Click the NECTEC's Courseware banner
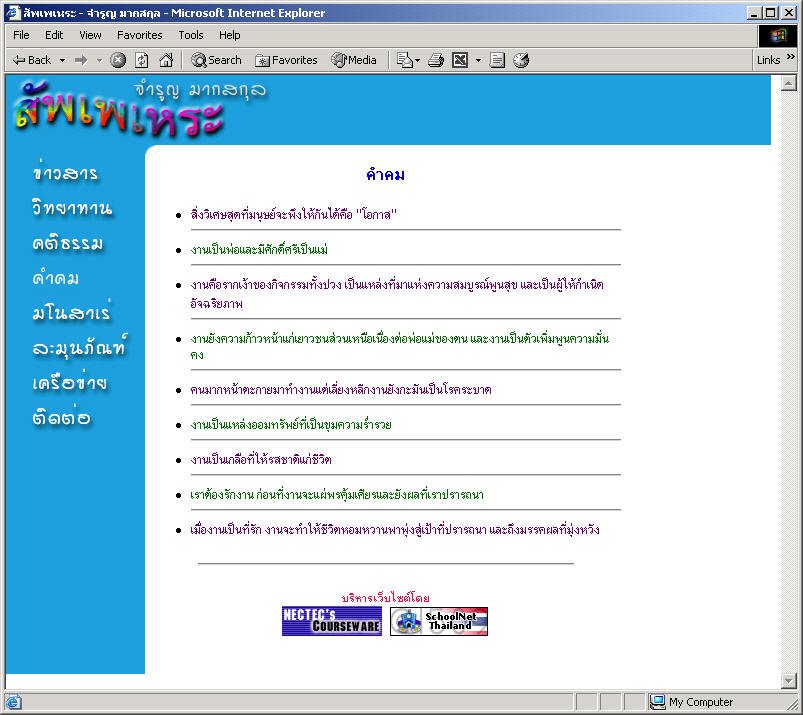The height and width of the screenshot is (715, 803). pyautogui.click(x=332, y=621)
